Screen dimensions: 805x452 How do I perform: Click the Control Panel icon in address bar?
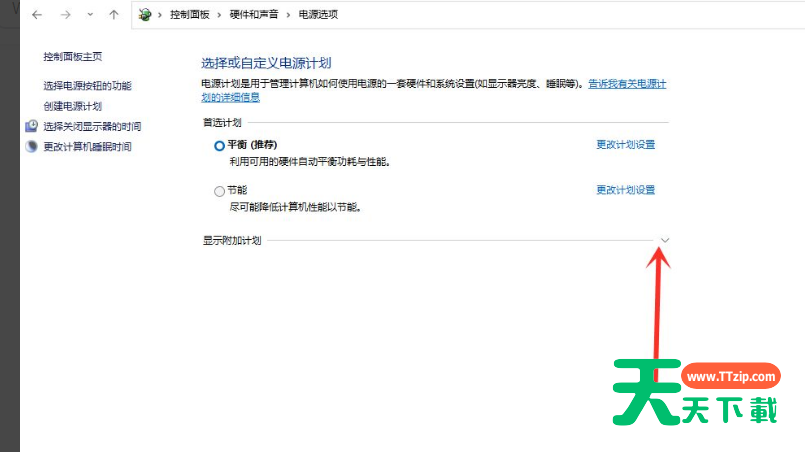click(x=145, y=14)
